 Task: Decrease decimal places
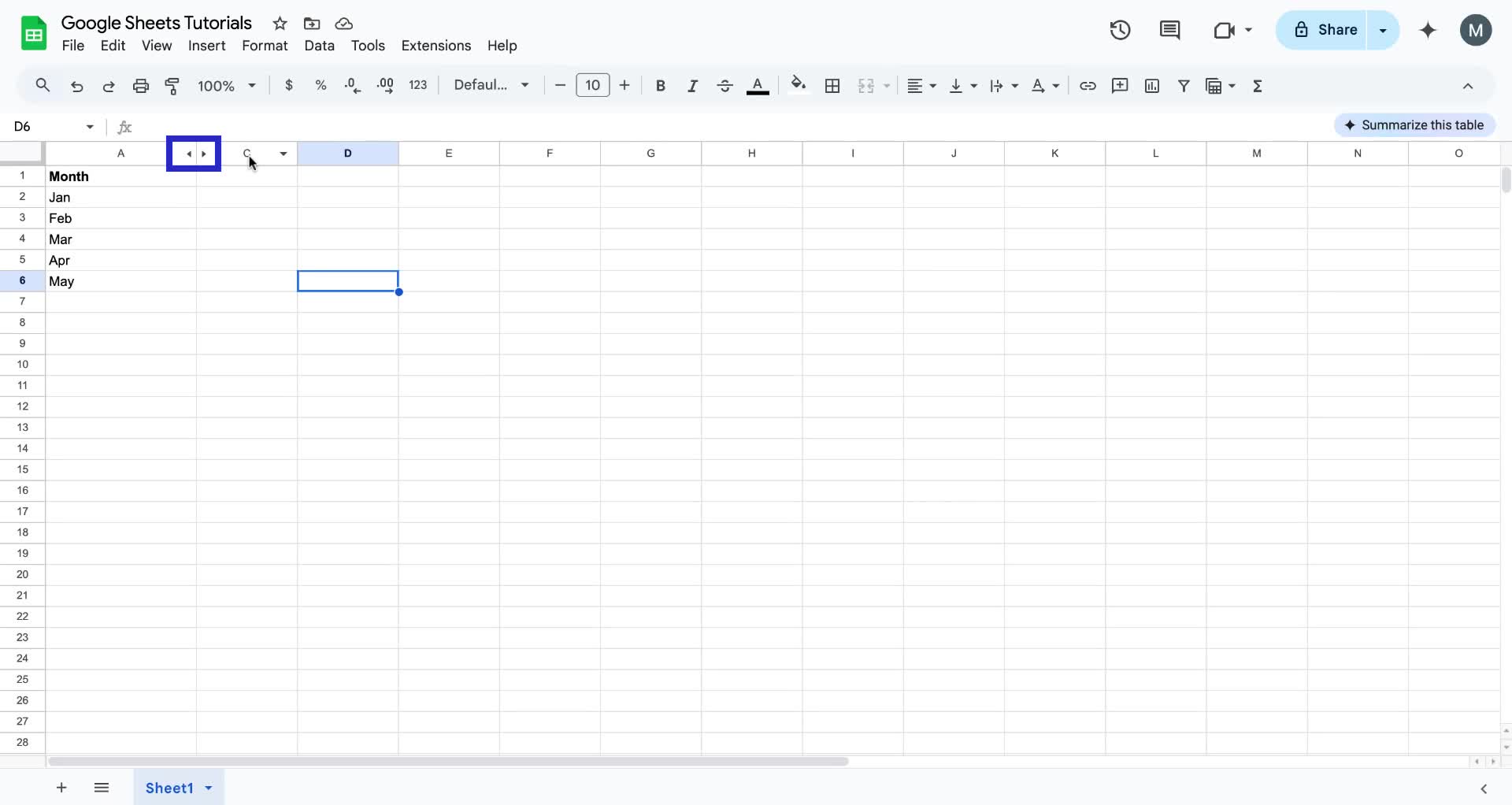tap(352, 86)
